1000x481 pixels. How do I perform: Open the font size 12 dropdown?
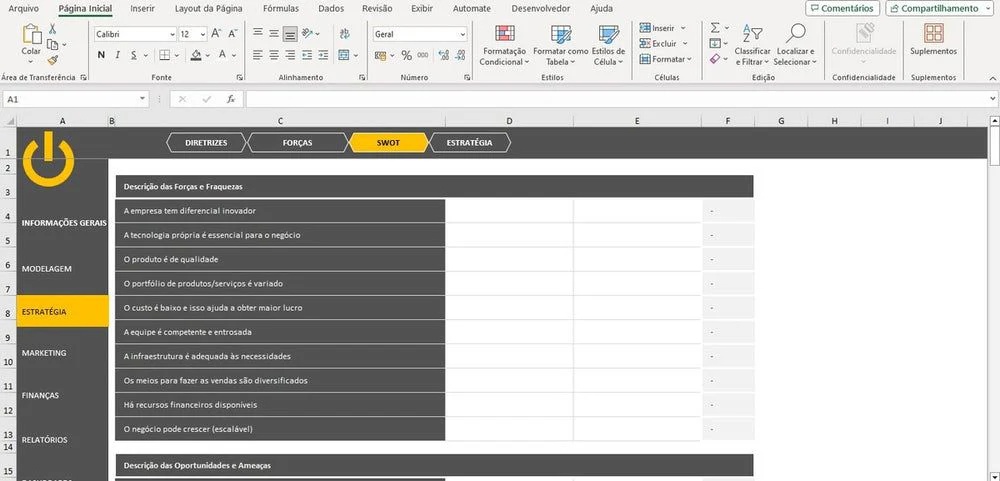point(203,34)
